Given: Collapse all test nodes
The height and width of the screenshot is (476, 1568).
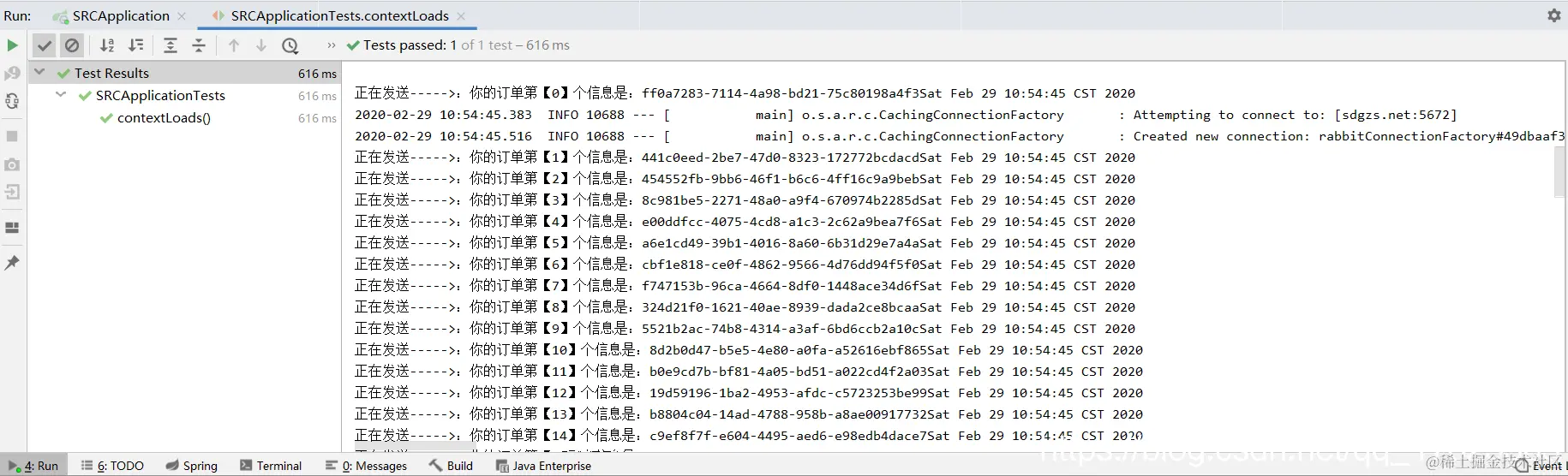Looking at the screenshot, I should (199, 45).
